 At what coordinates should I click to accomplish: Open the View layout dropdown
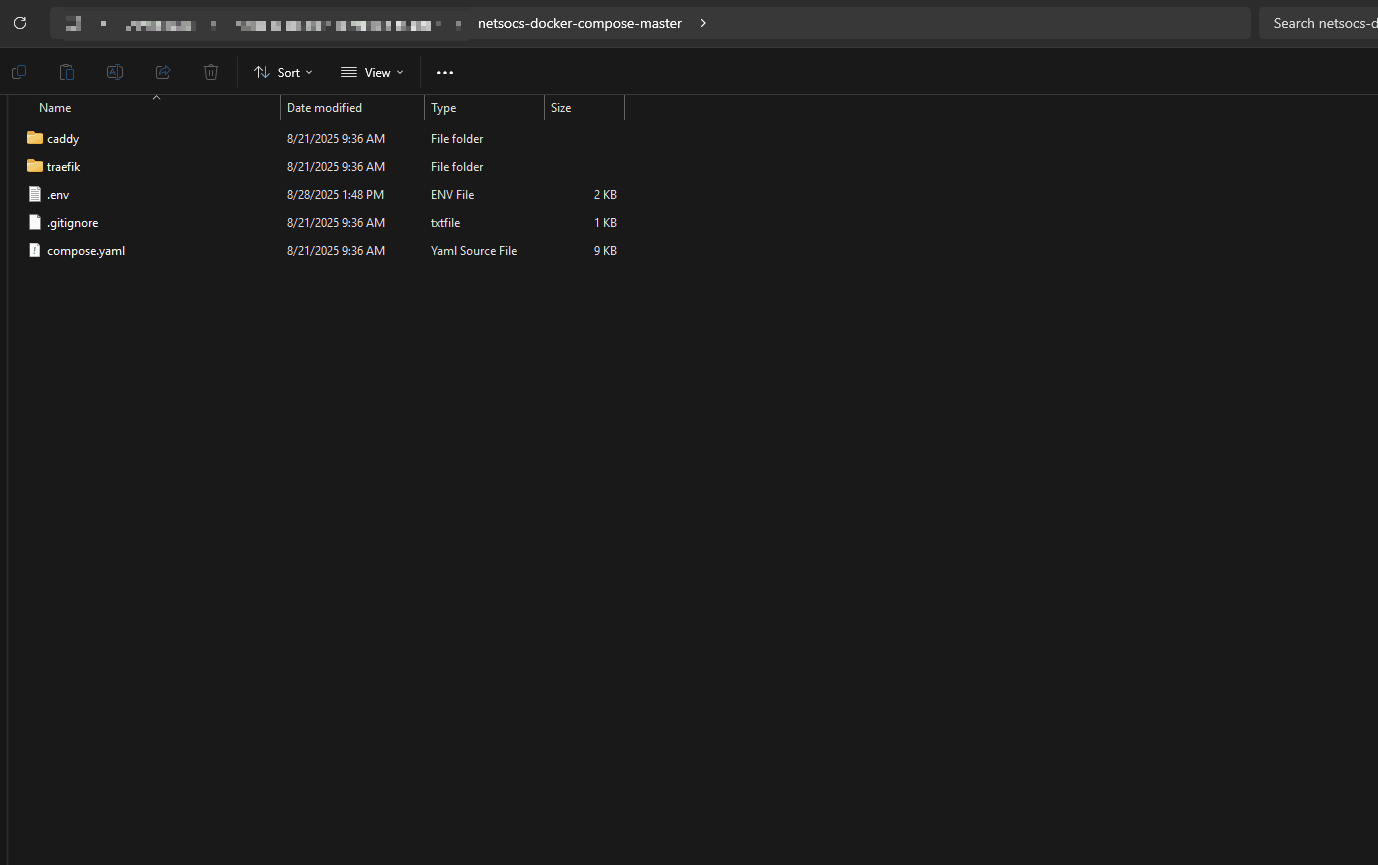click(372, 72)
